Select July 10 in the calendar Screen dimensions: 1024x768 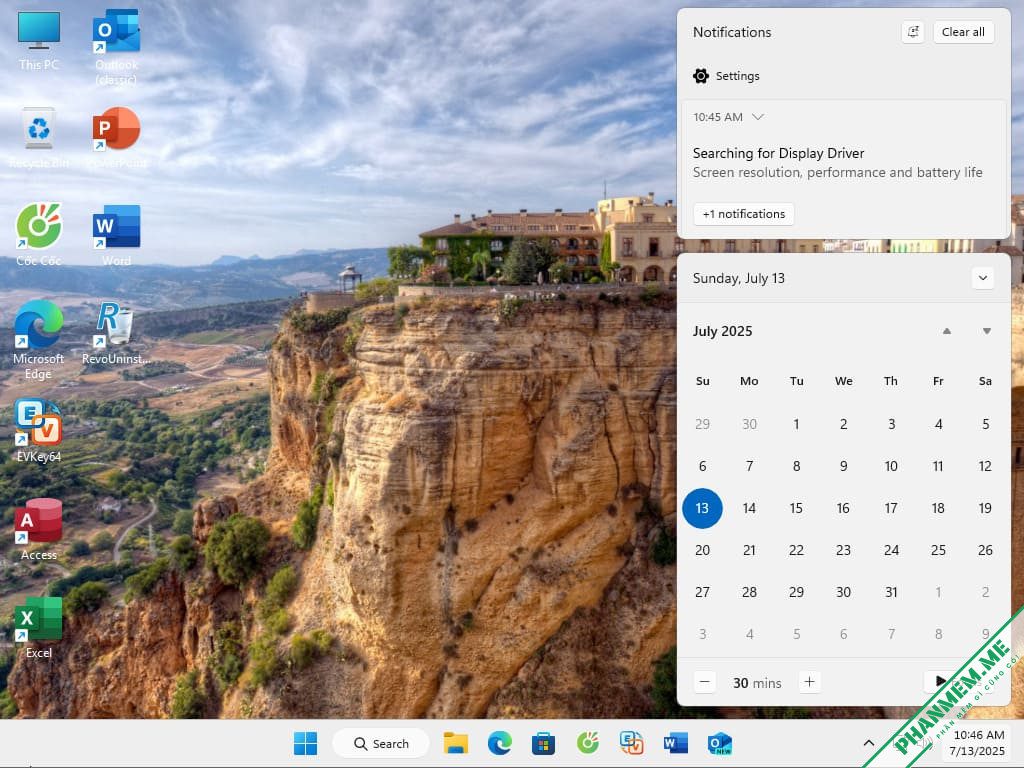pos(891,466)
